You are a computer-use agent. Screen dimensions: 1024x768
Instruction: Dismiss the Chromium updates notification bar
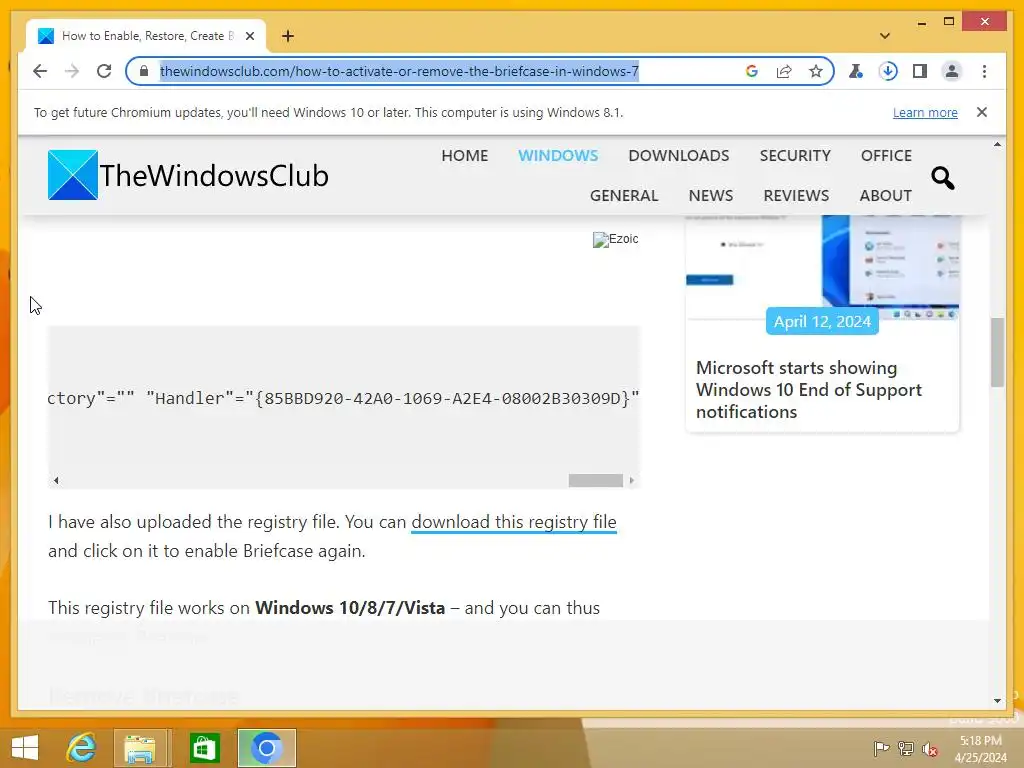tap(982, 112)
